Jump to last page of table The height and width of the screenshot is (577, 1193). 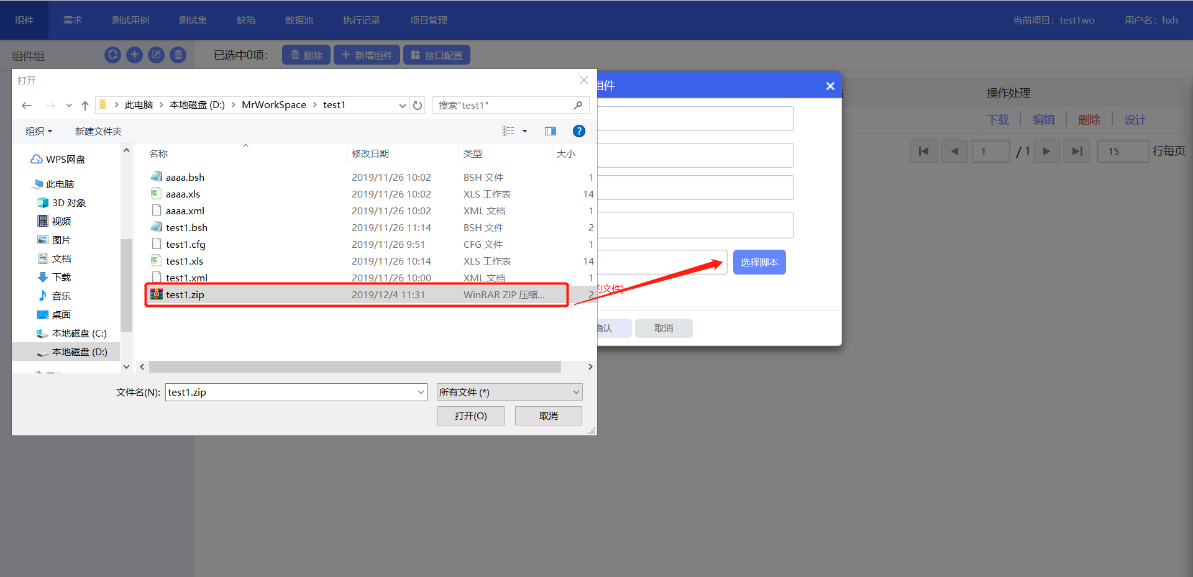(x=1076, y=151)
